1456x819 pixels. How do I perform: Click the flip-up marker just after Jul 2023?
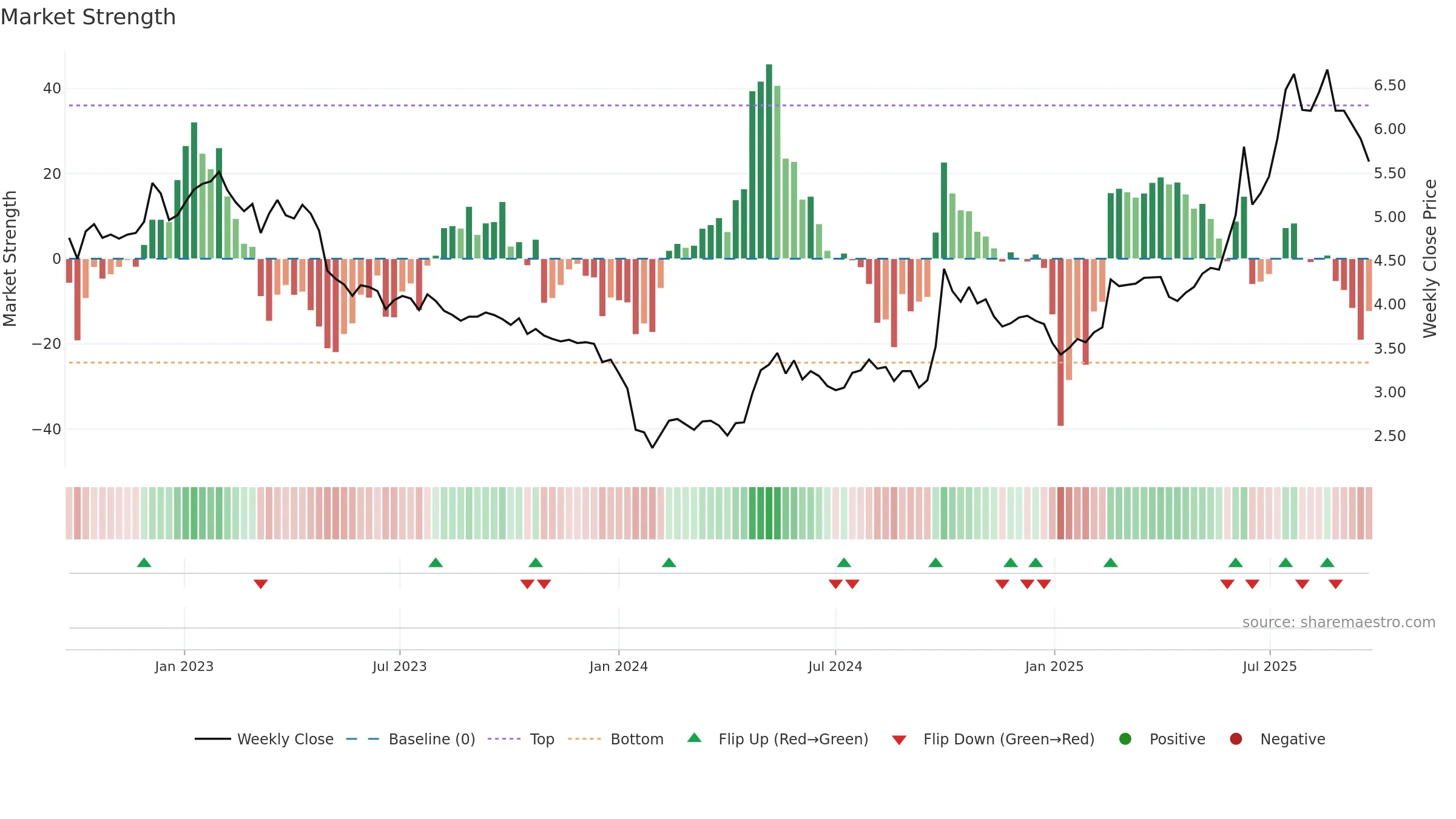pos(436,562)
